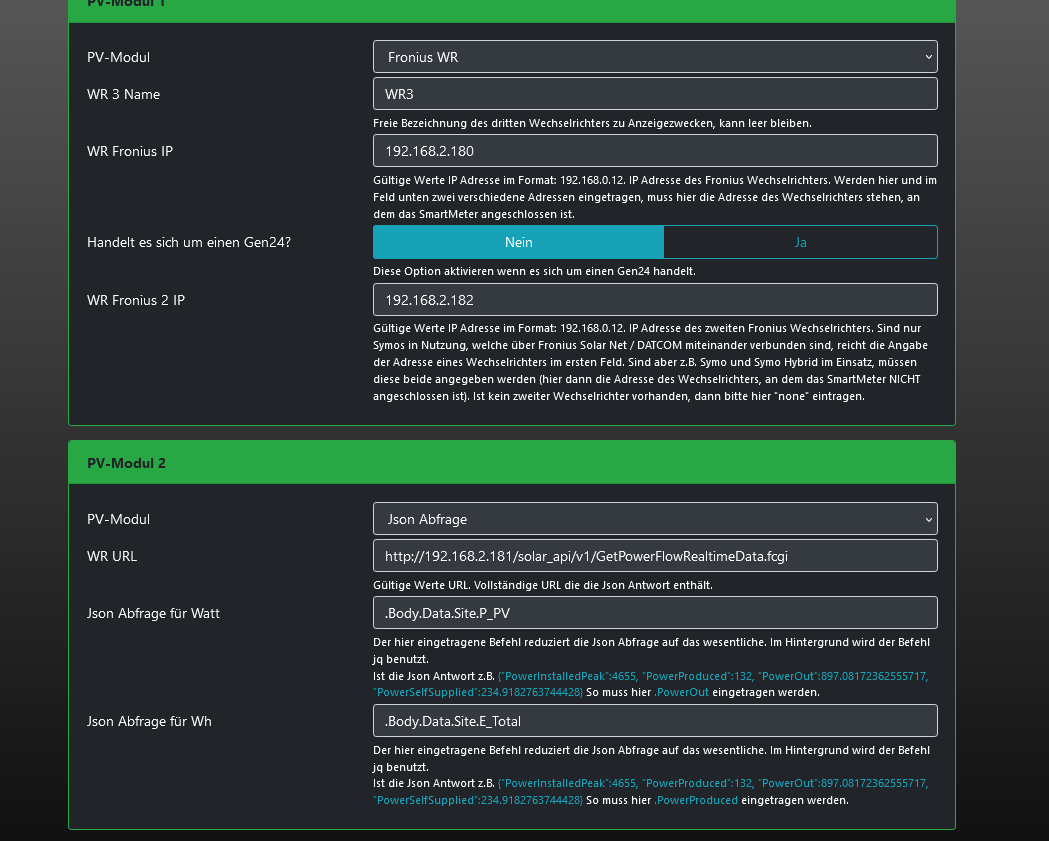
Task: Focus the WR URL input field
Action: pos(655,556)
